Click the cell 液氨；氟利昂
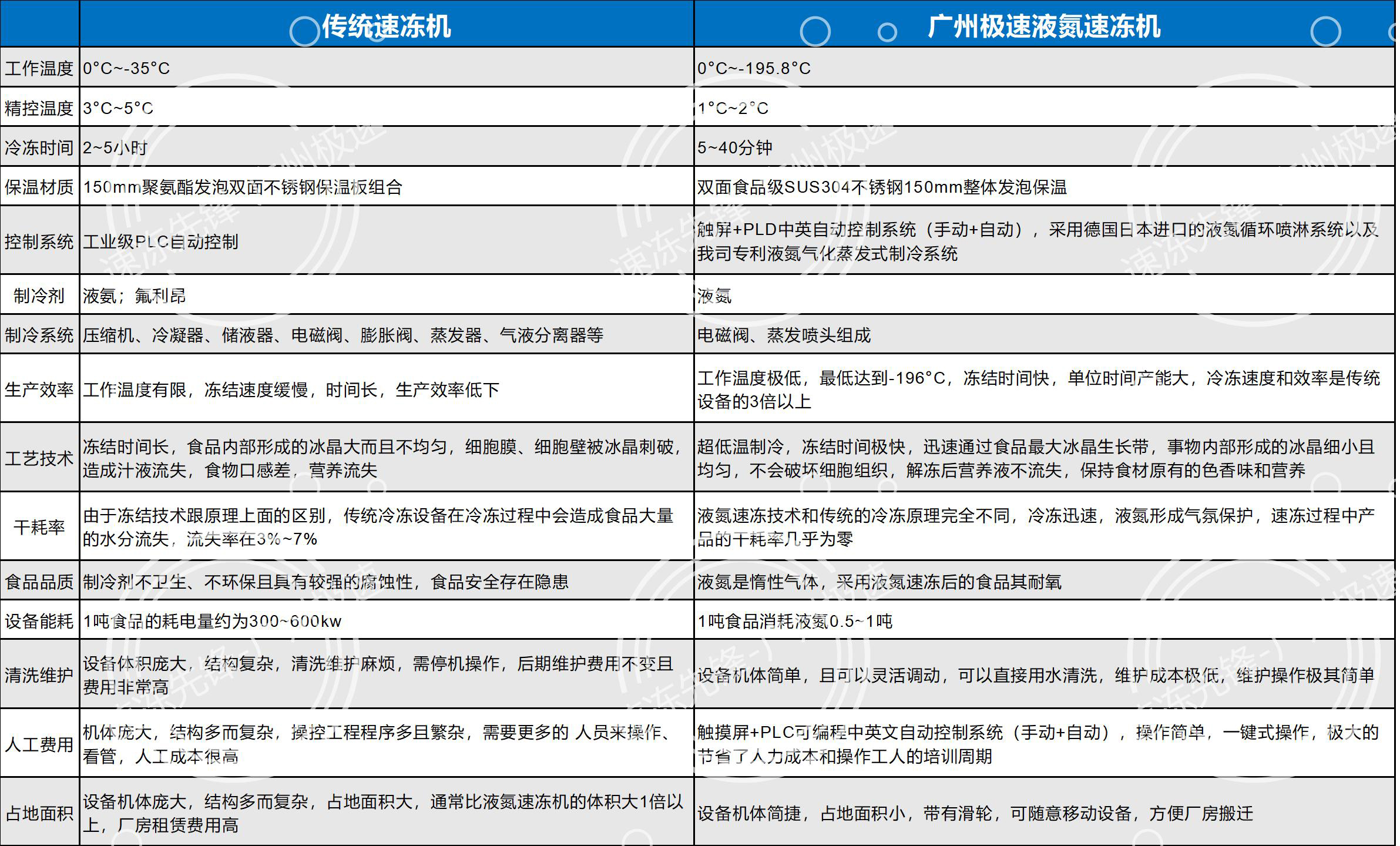The image size is (1400, 846). pyautogui.click(x=387, y=294)
